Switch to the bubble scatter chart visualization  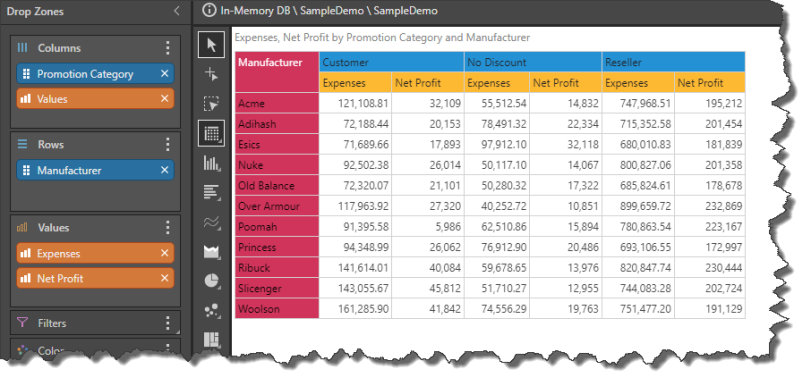[x=211, y=310]
